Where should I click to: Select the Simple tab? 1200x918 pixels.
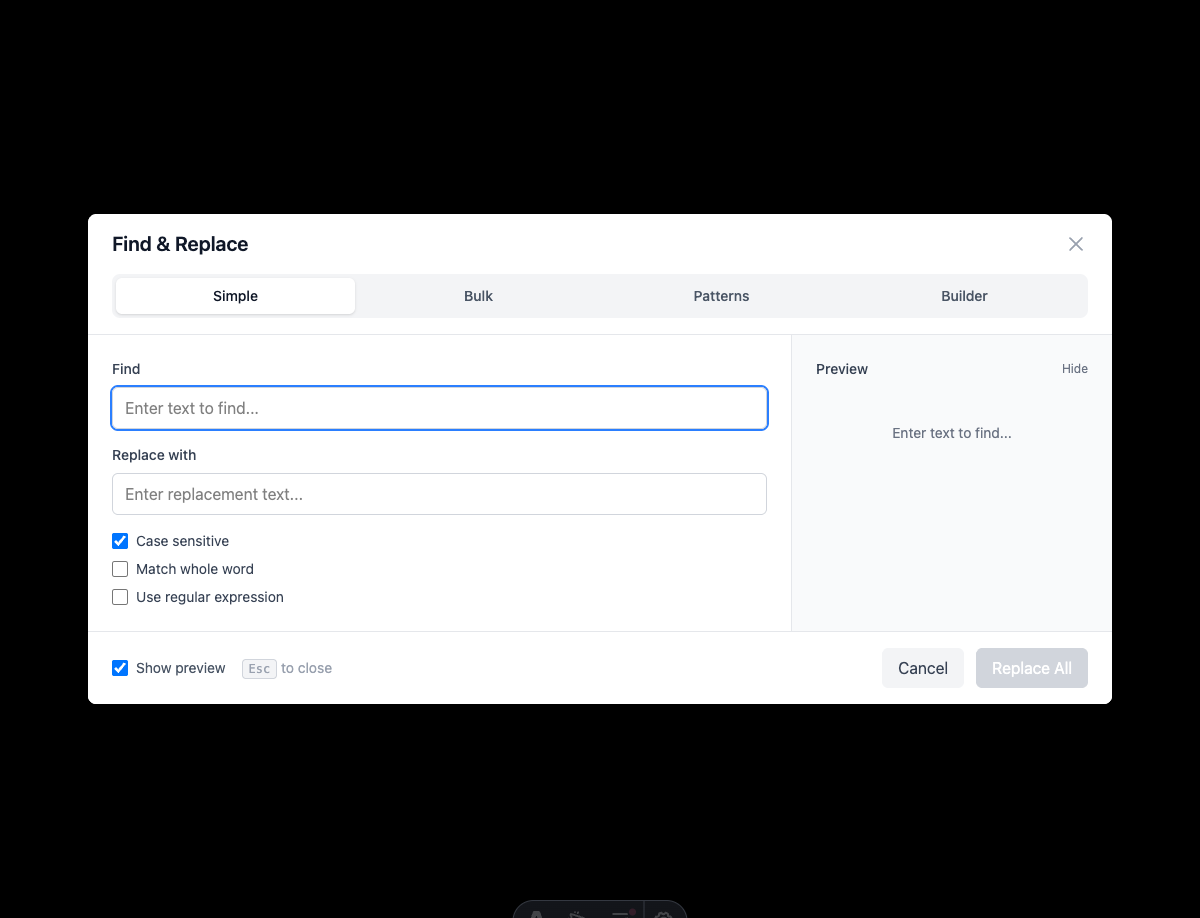pos(235,296)
